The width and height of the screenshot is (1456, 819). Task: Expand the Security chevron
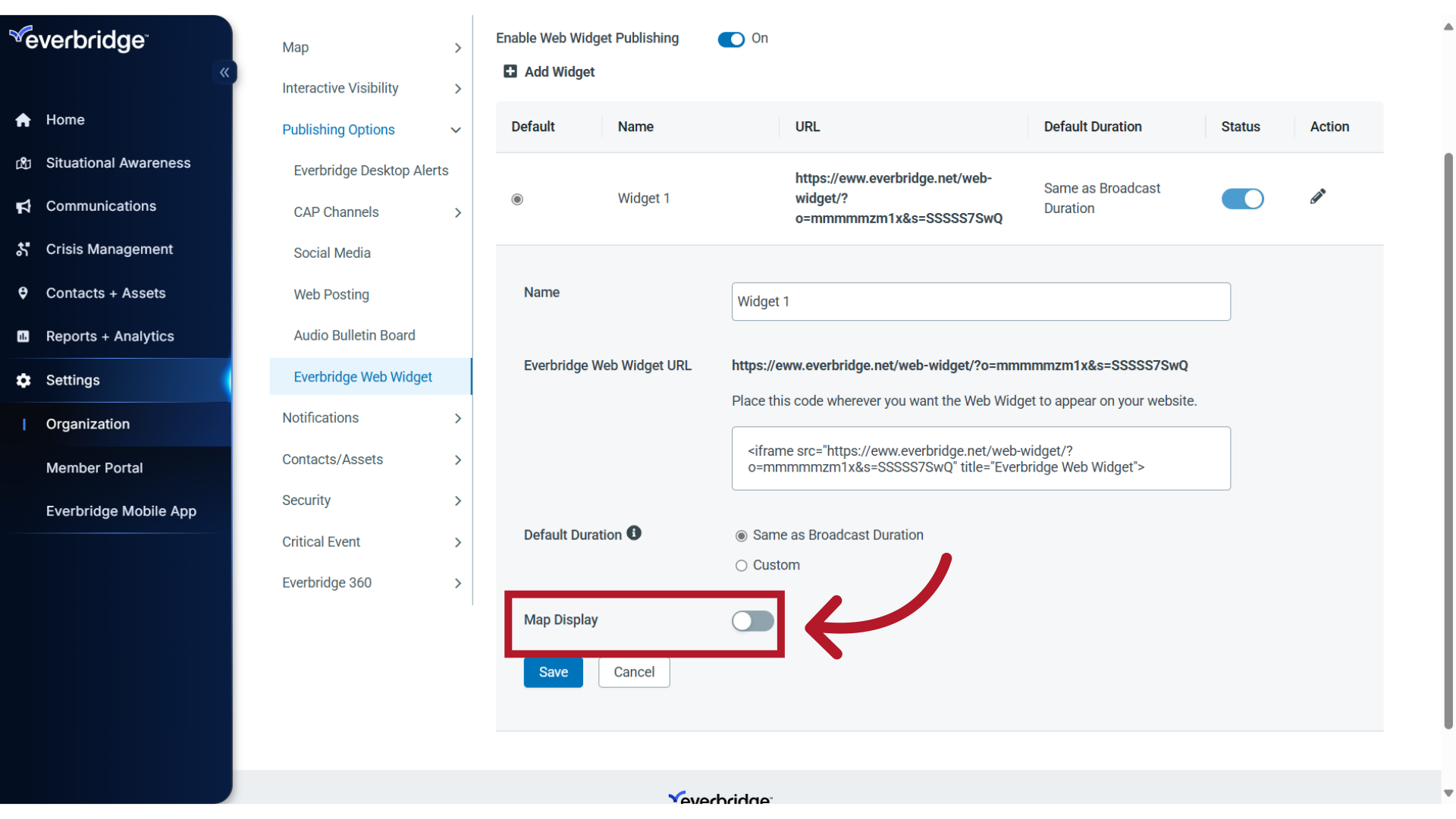(x=458, y=501)
